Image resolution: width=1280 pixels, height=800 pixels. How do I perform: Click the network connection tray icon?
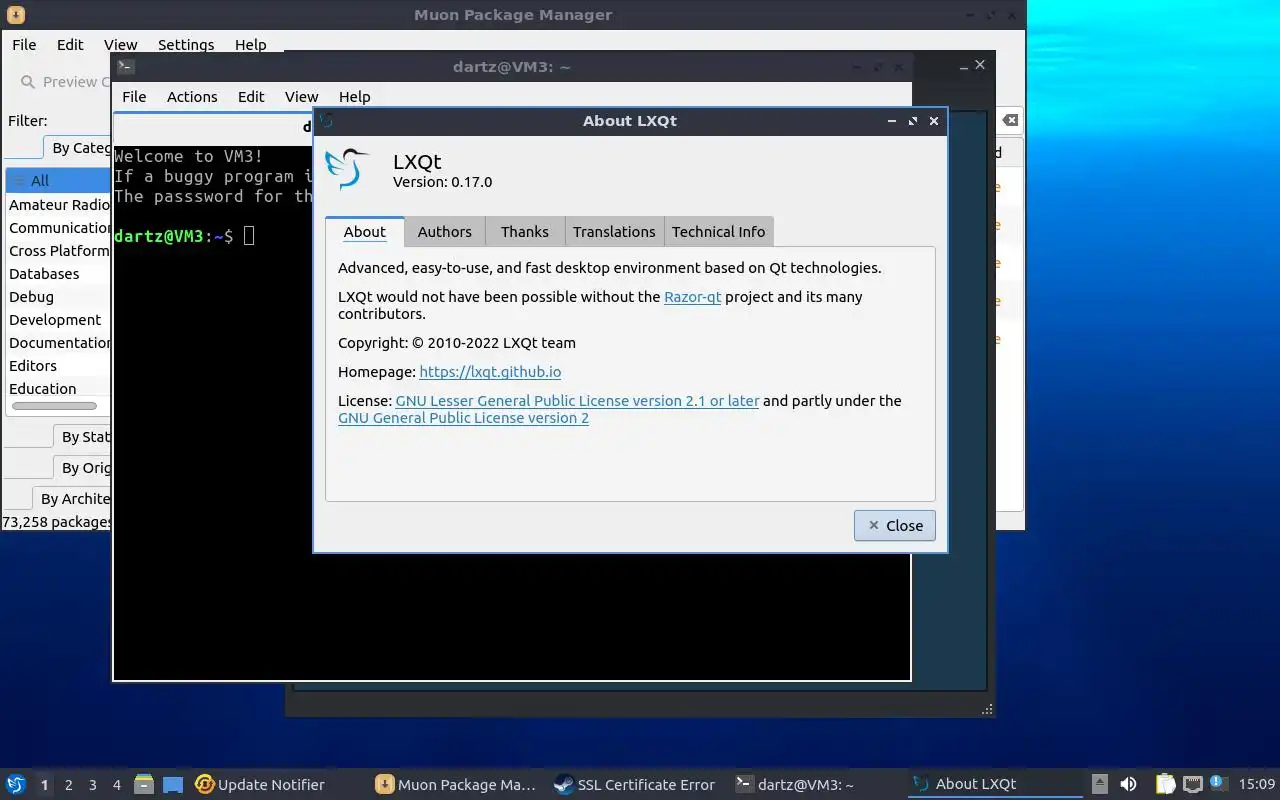point(1192,784)
